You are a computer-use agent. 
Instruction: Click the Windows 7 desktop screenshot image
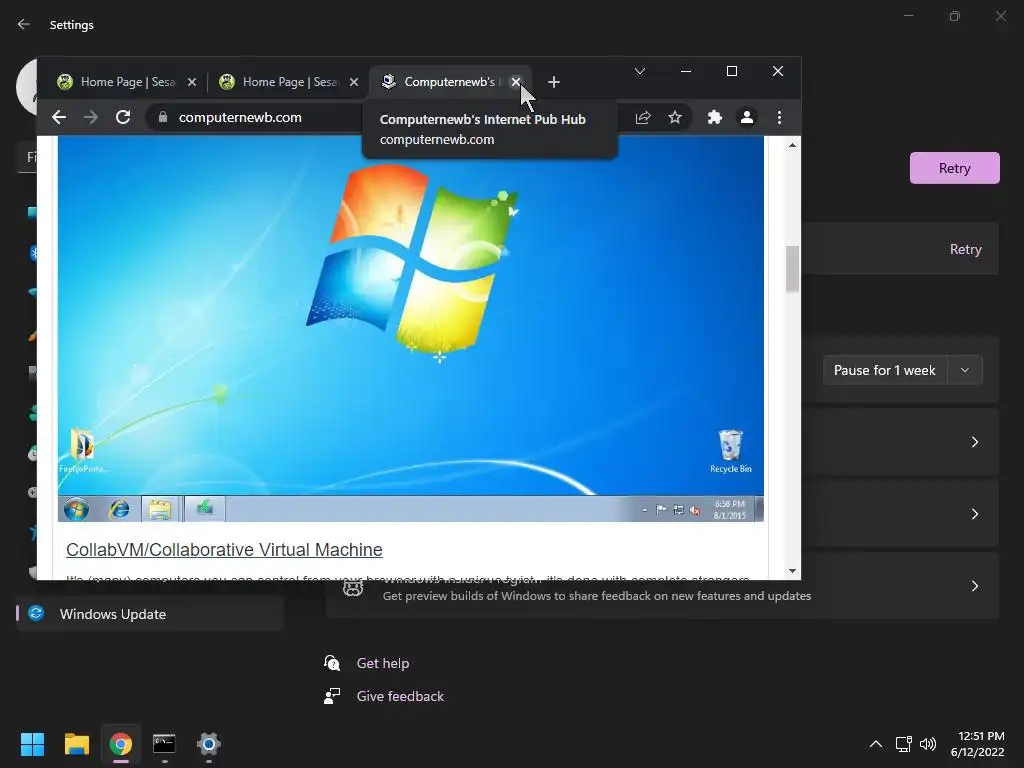[x=411, y=328]
